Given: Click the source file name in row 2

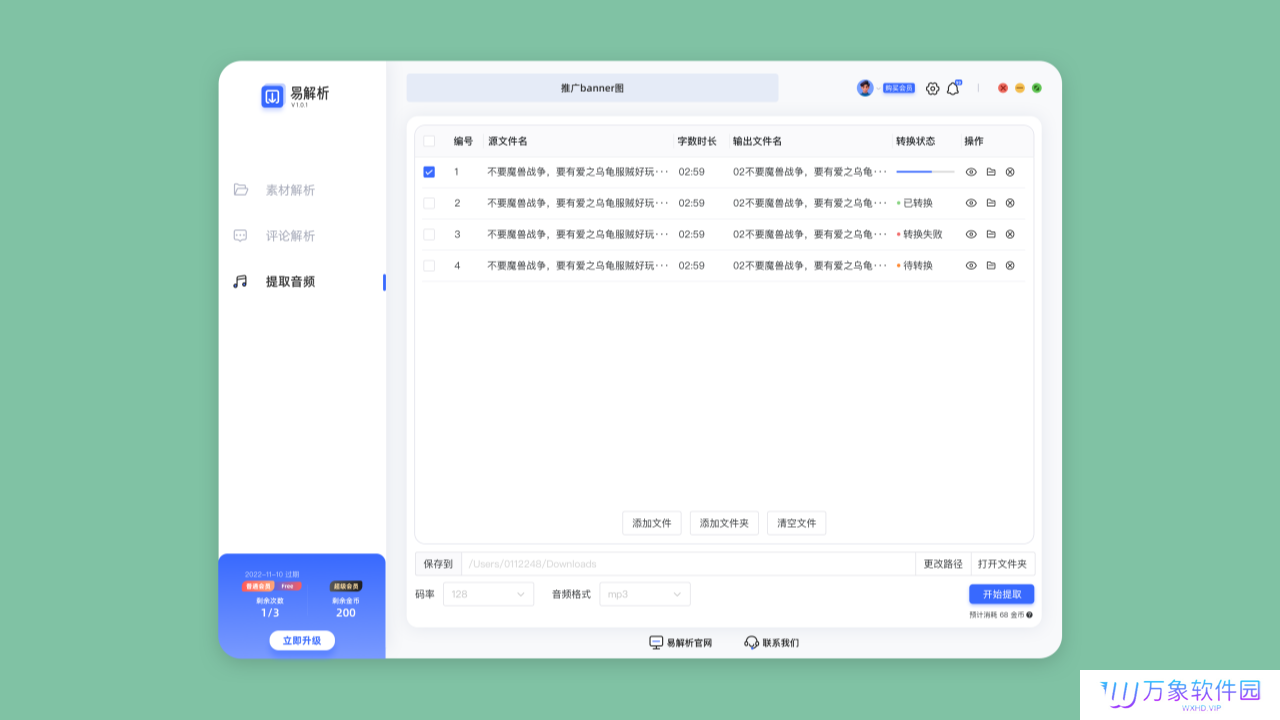Looking at the screenshot, I should pyautogui.click(x=578, y=203).
